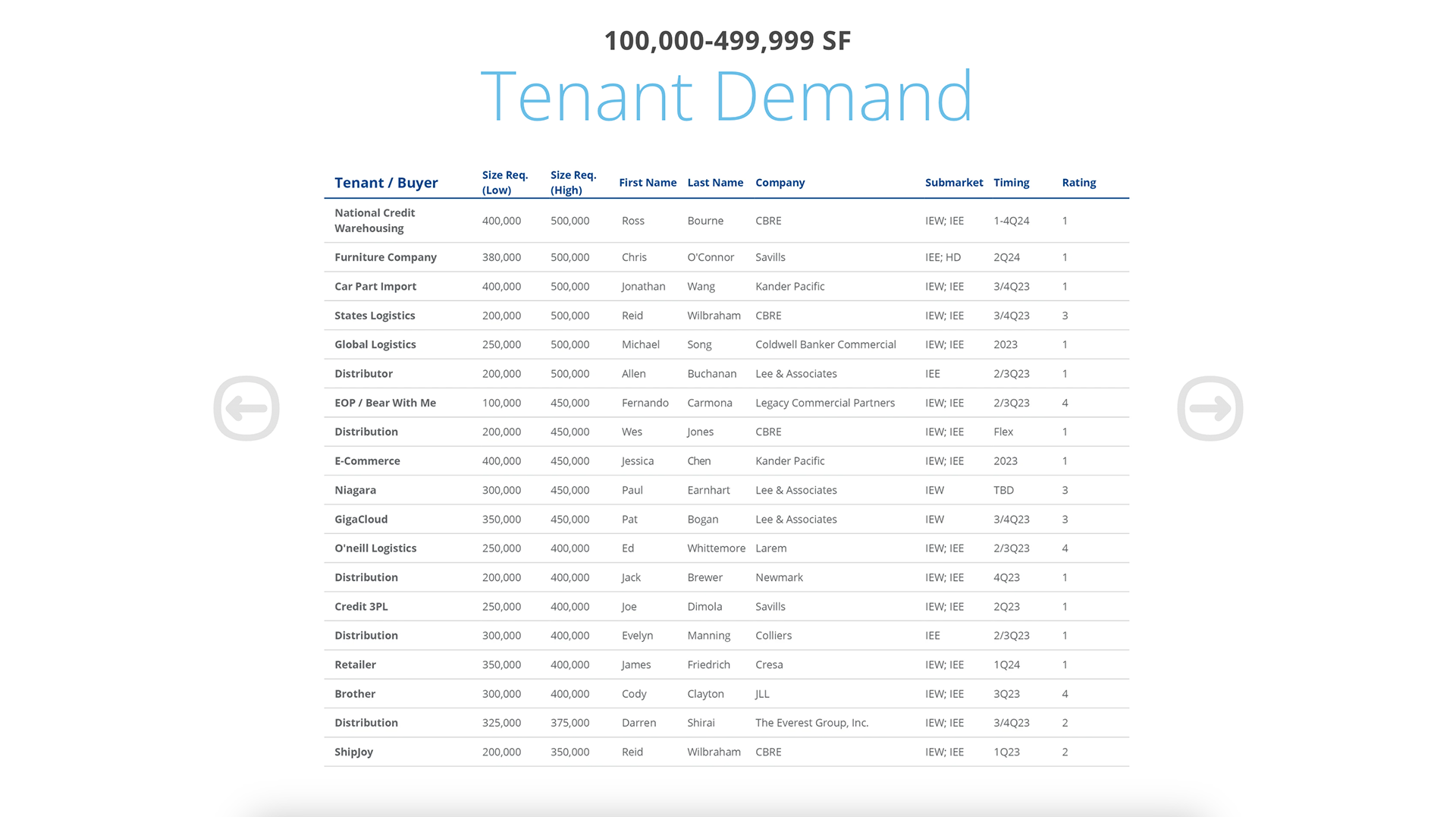
Task: Click the IEE; HD submarket cell
Action: coord(943,257)
